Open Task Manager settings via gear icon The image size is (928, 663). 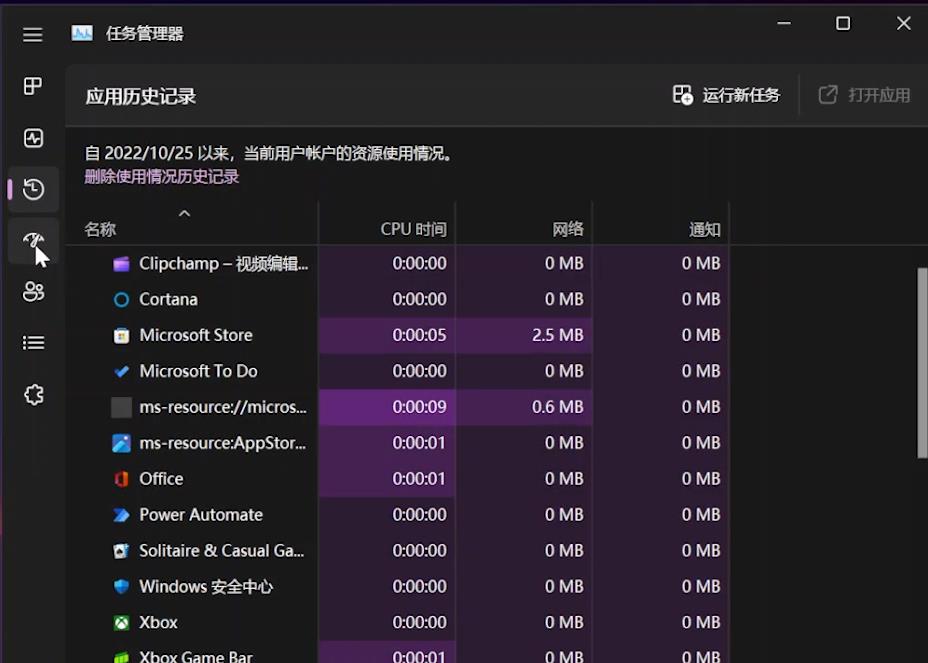tap(32, 395)
